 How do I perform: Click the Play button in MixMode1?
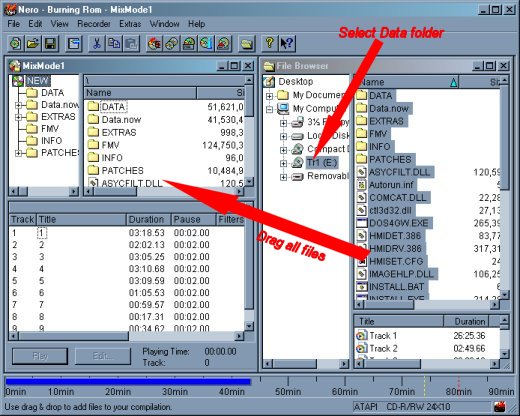tap(40, 356)
